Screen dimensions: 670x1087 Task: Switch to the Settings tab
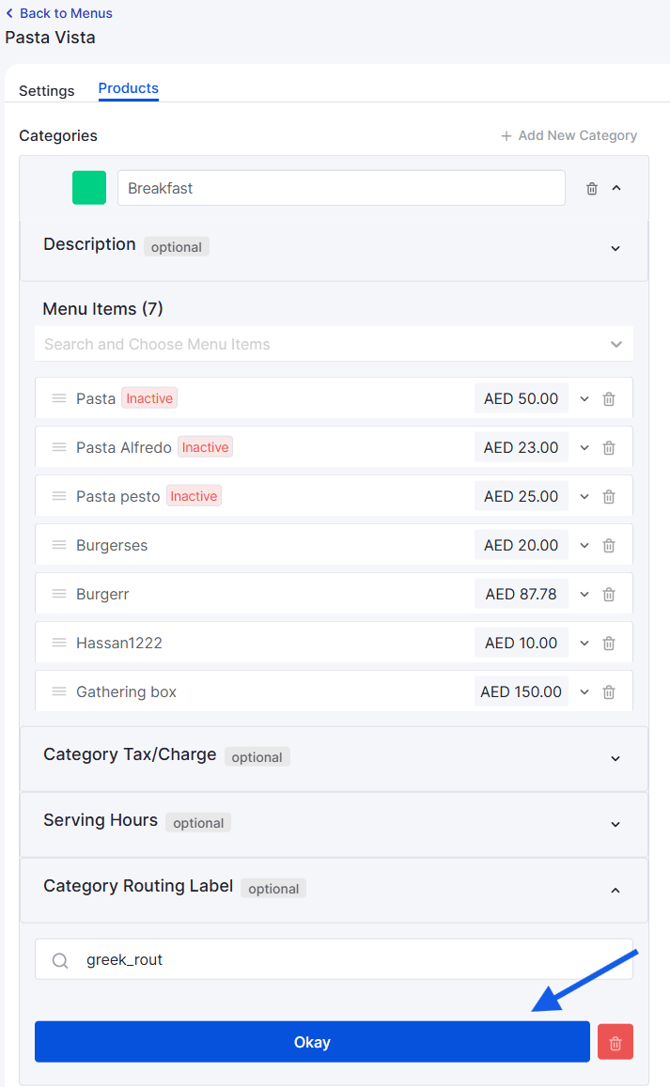[46, 91]
